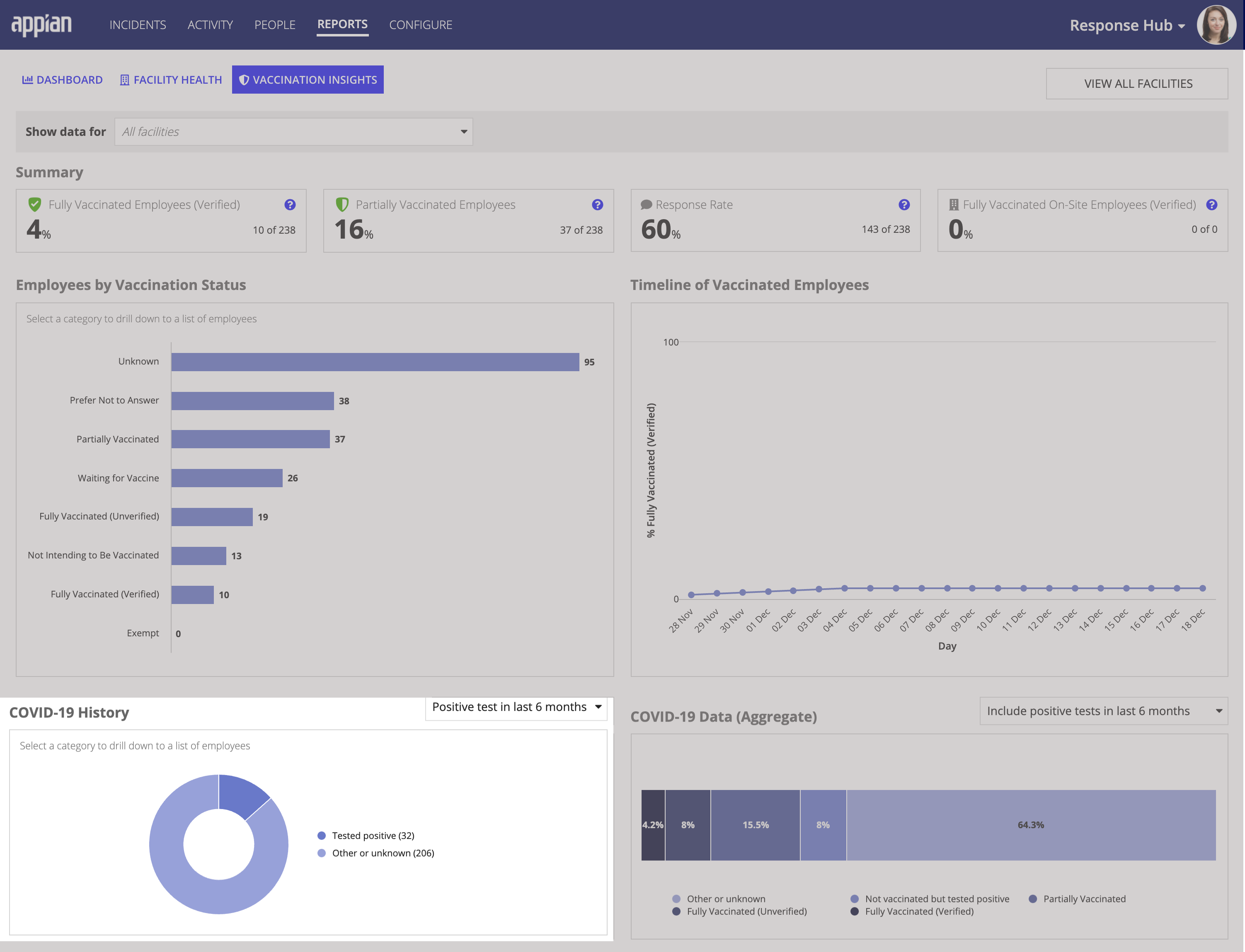Open the Activity menu
The width and height of the screenshot is (1245, 952).
211,25
